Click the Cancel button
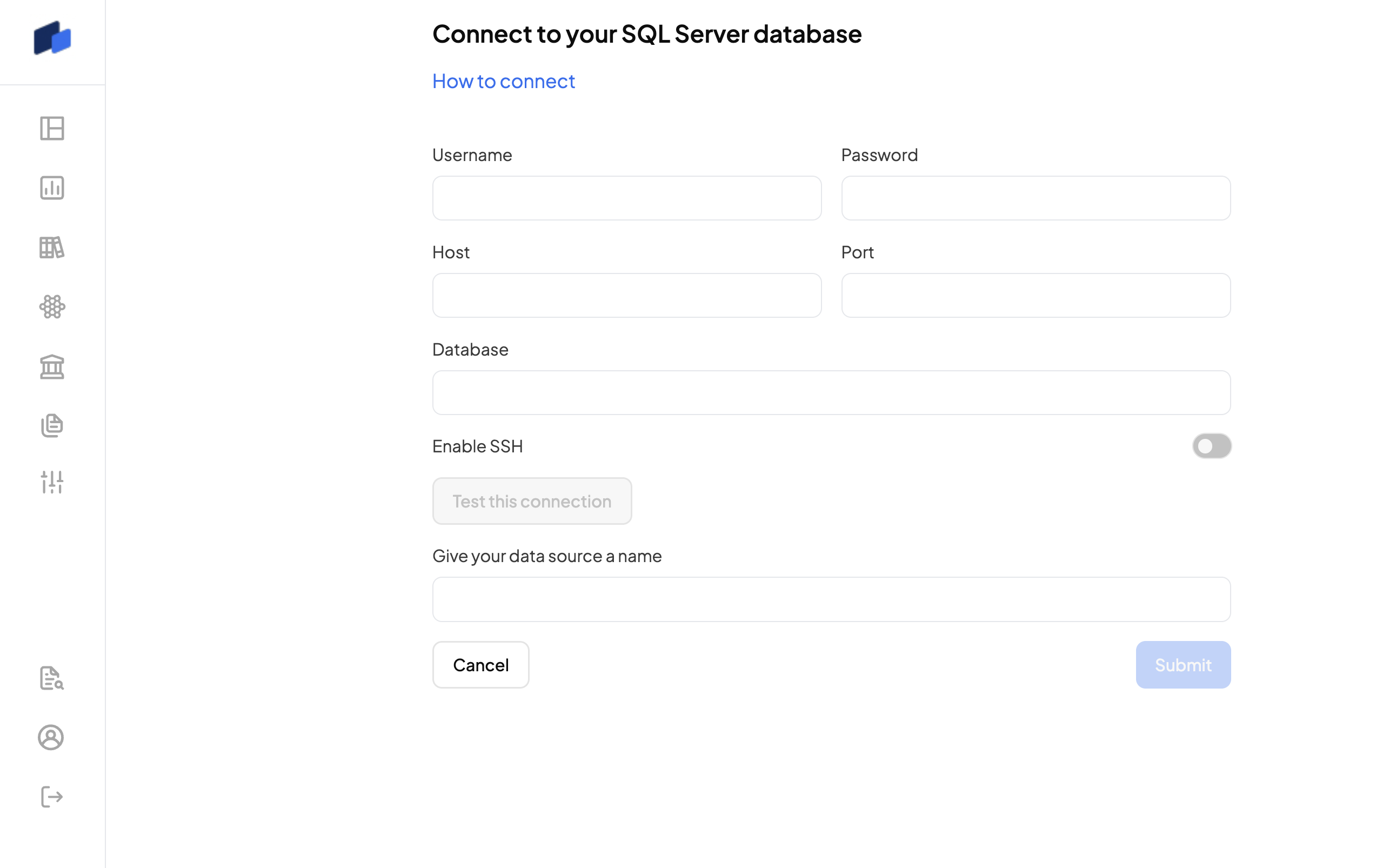 point(480,665)
